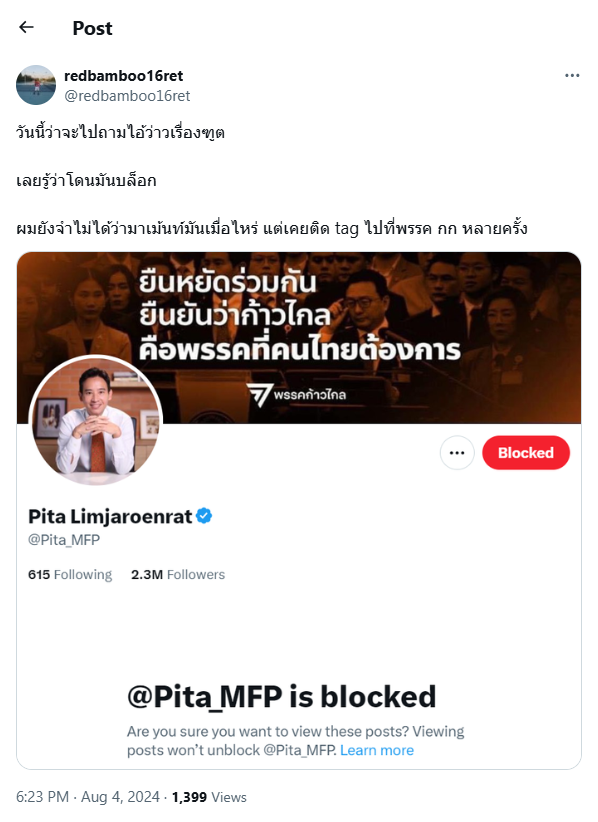This screenshot has width=598, height=822.
Task: View 615 Following list
Action: 70,575
